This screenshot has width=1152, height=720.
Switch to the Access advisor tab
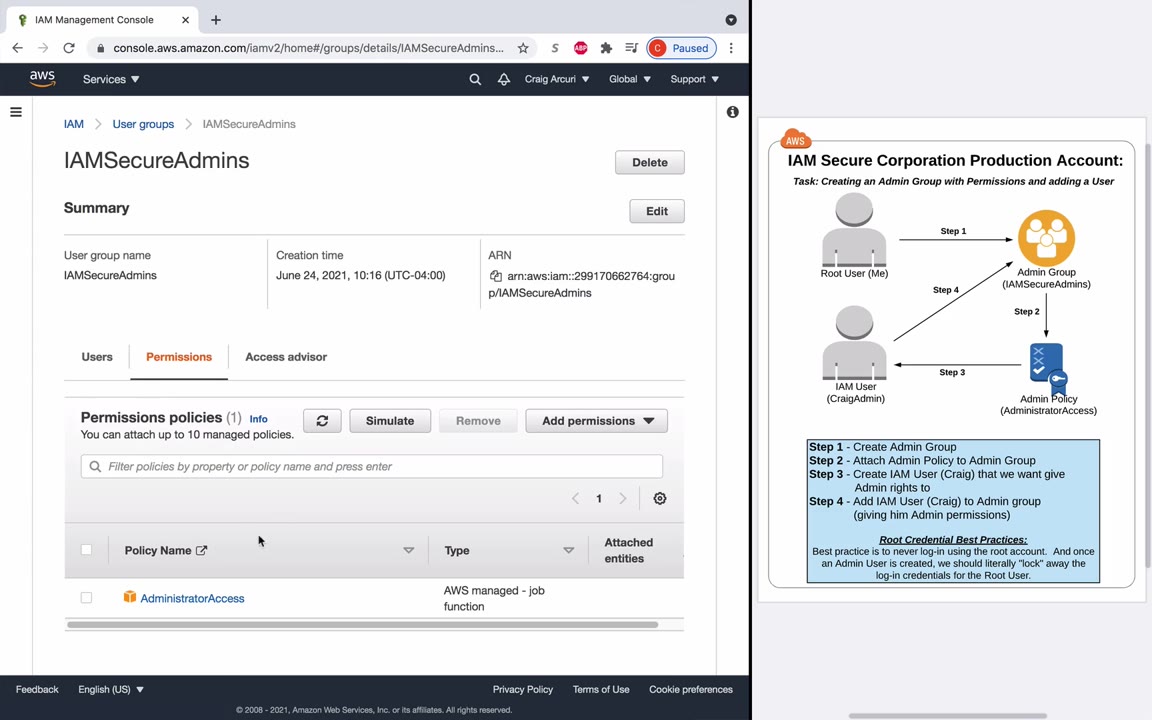pyautogui.click(x=286, y=357)
